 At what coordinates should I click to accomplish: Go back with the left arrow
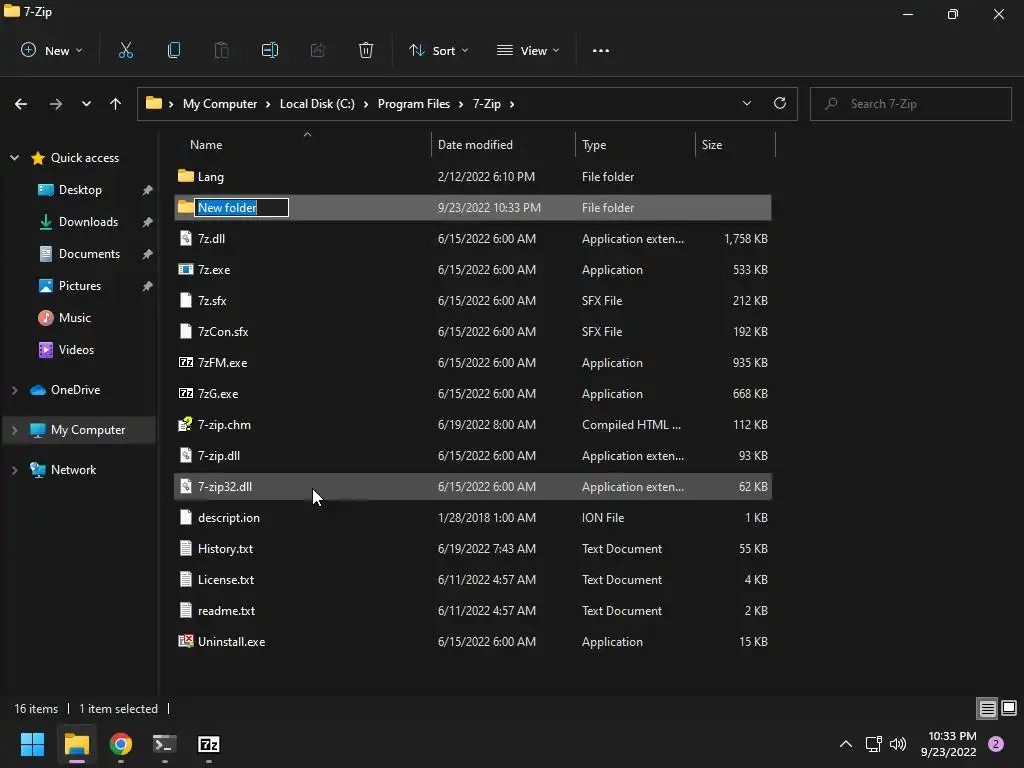coord(21,104)
